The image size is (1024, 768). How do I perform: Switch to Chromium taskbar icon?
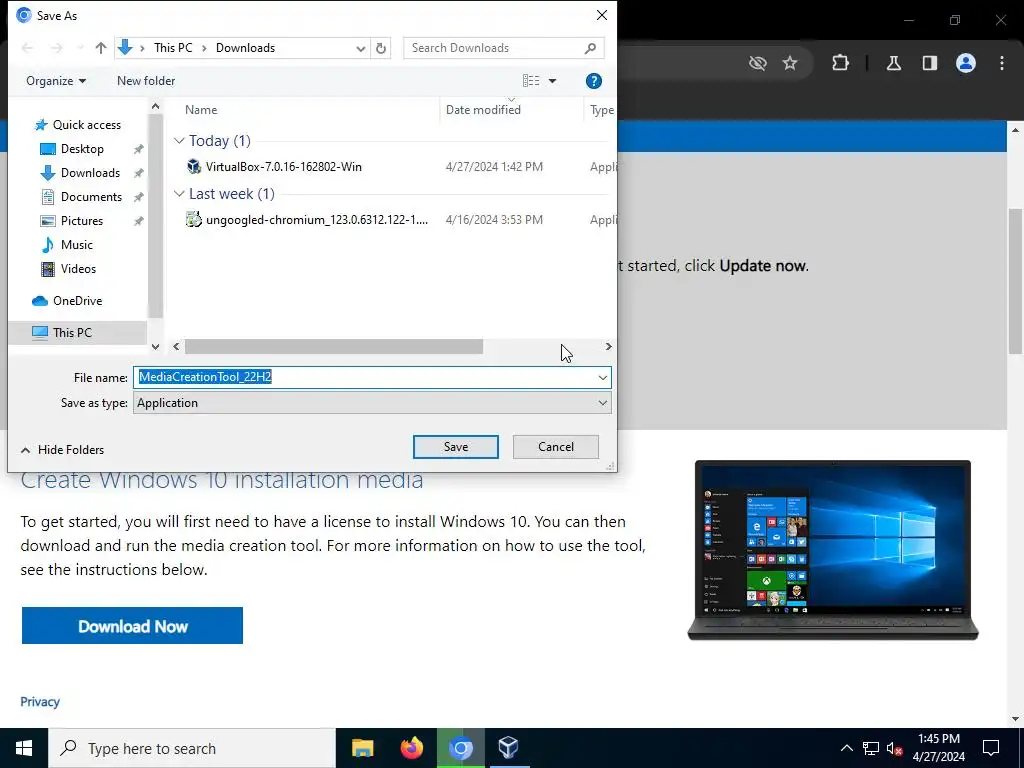(x=461, y=748)
